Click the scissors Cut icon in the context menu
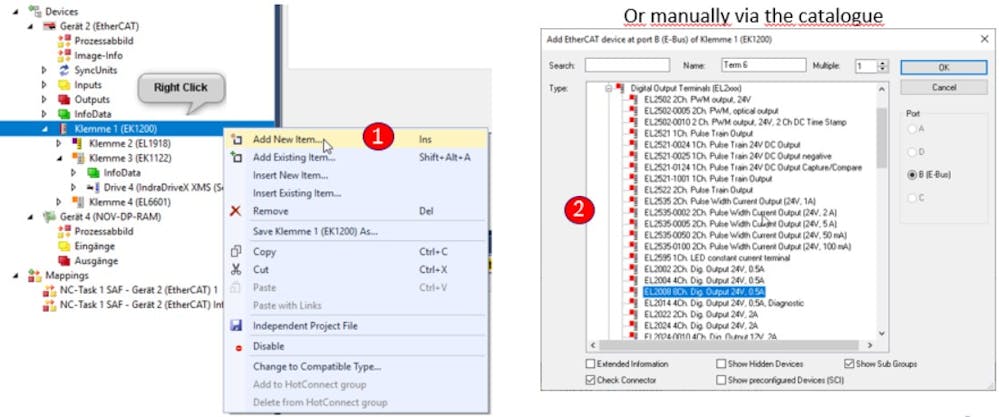The image size is (999, 417). [x=236, y=269]
